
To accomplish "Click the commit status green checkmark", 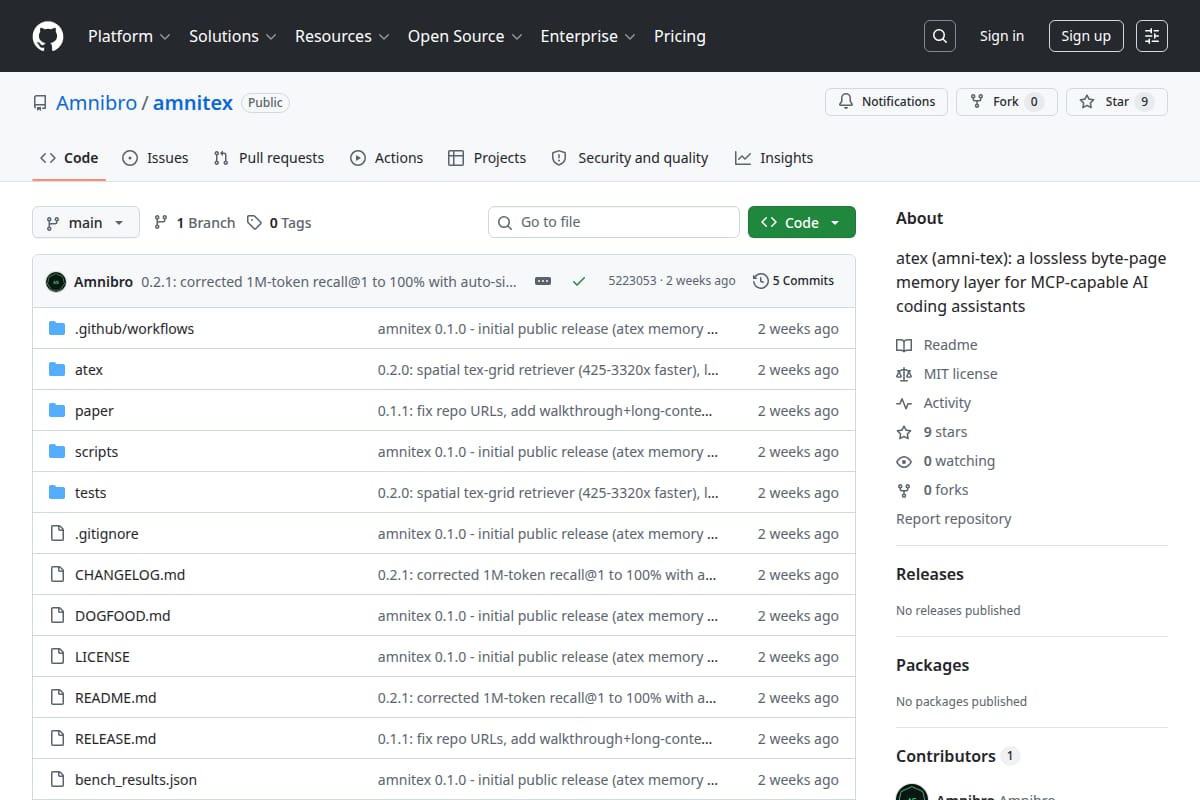I will (579, 281).
